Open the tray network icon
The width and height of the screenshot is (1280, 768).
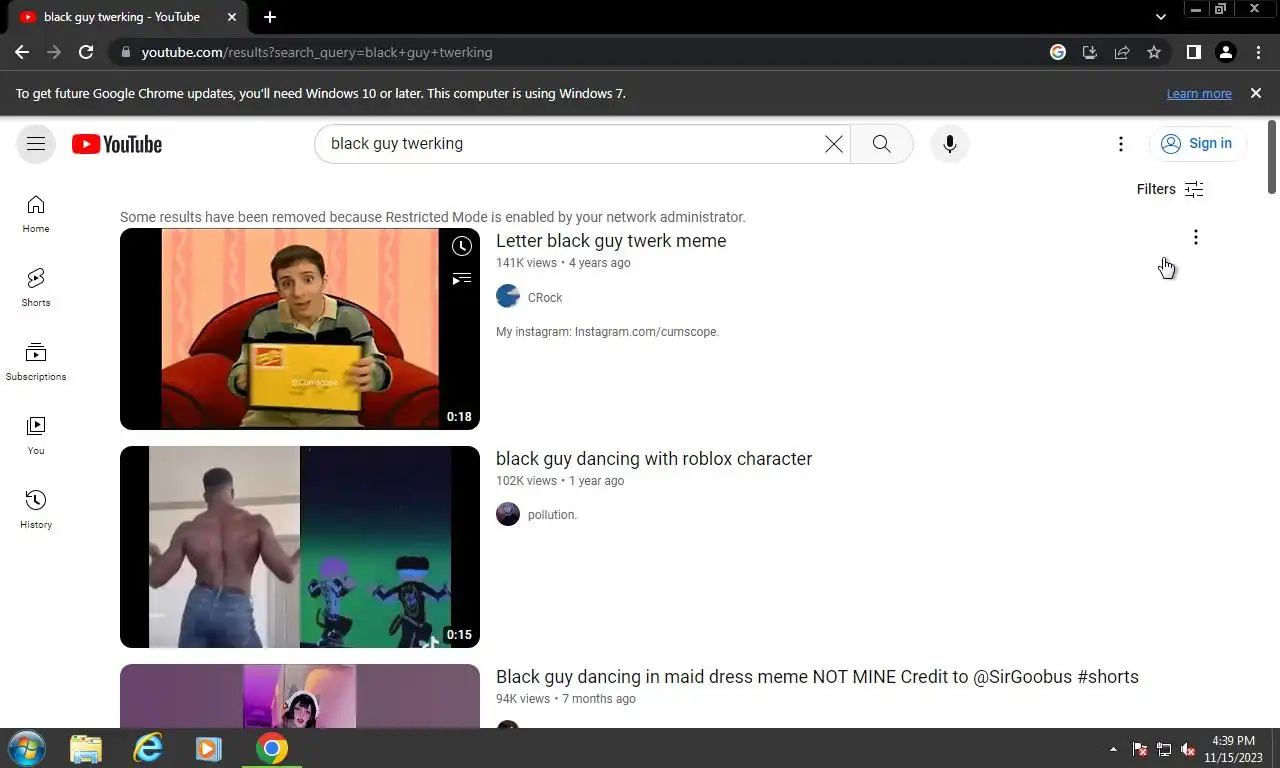[1164, 749]
